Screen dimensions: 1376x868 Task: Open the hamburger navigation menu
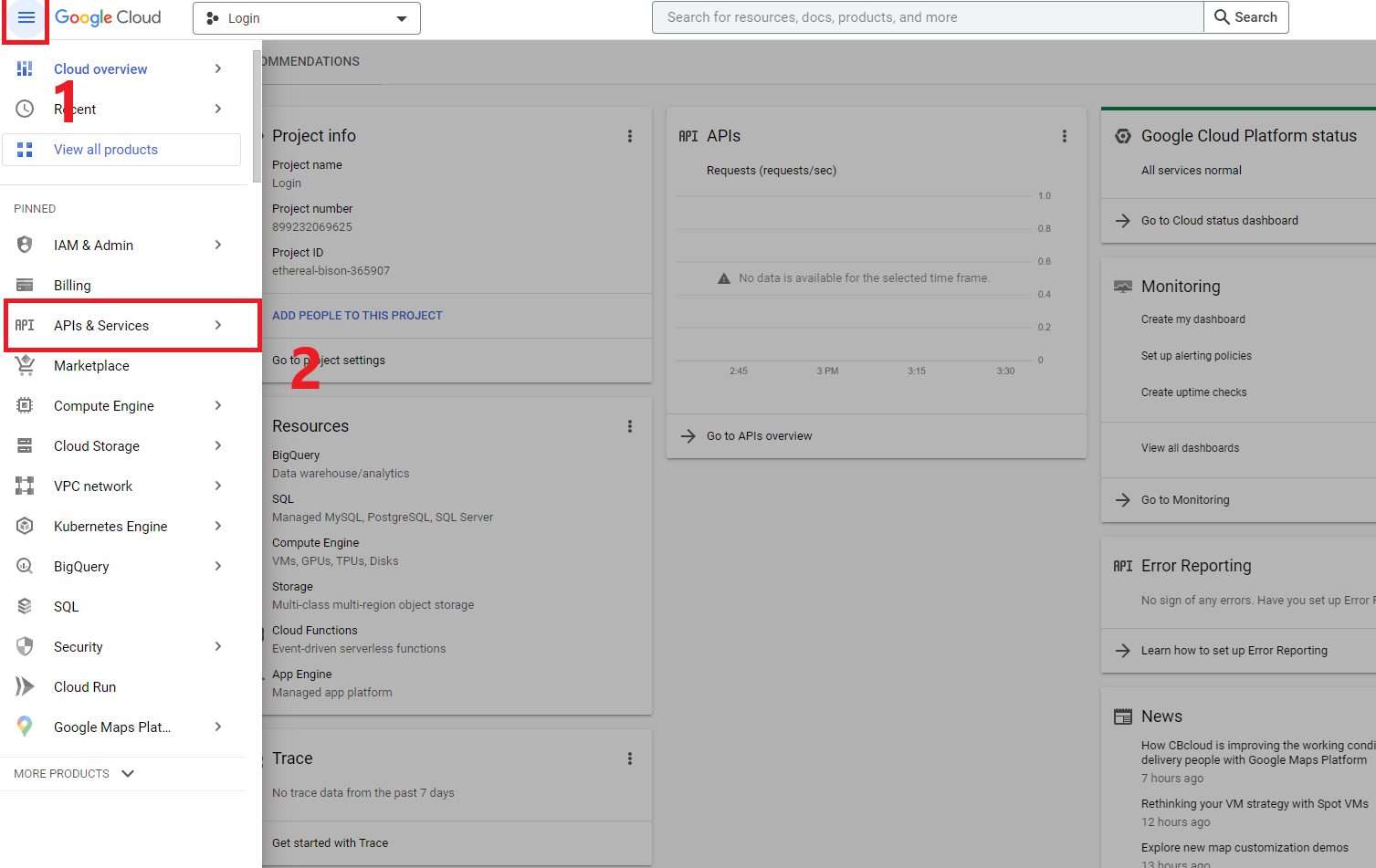(26, 18)
